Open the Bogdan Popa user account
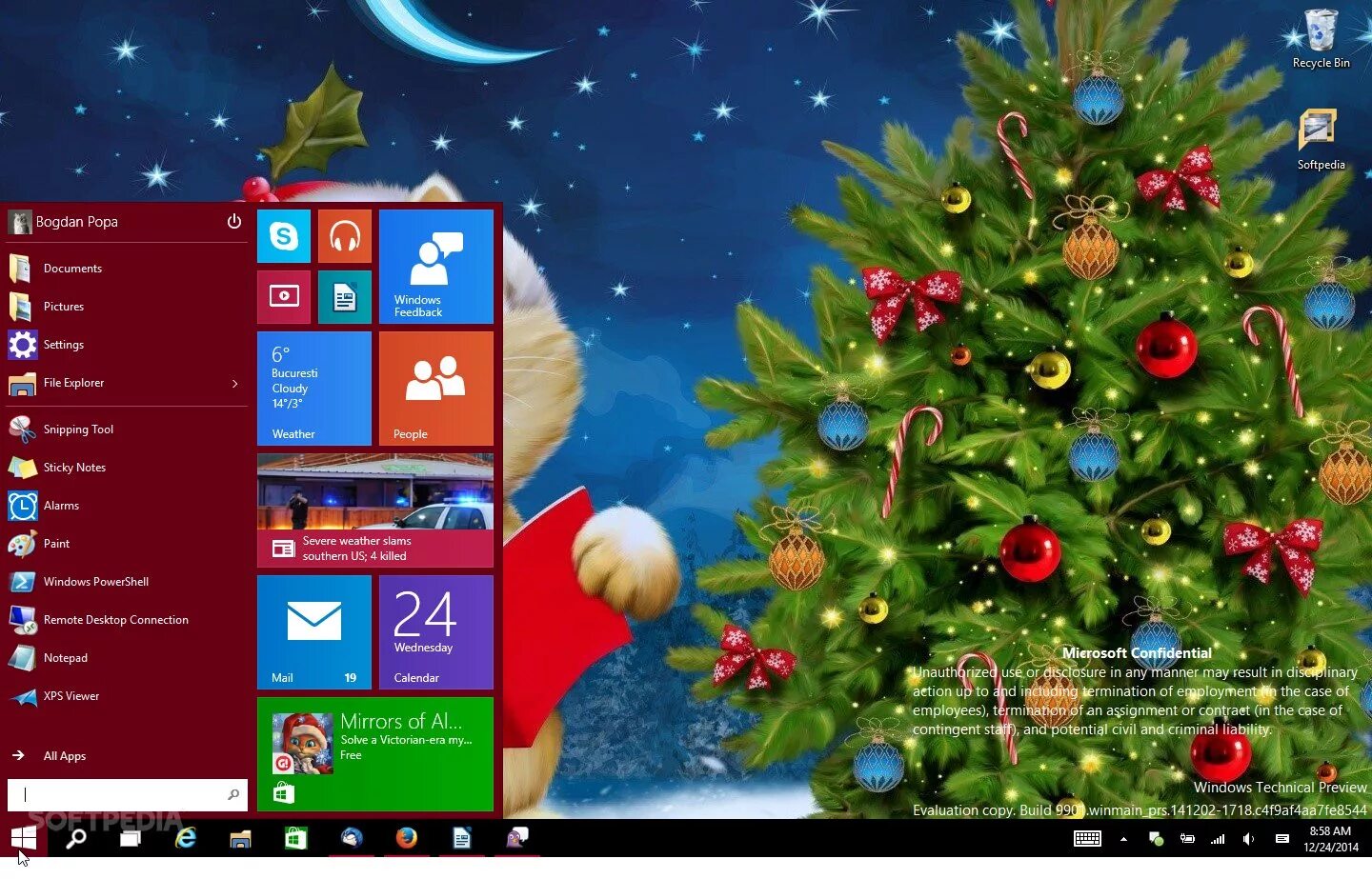1372x879 pixels. (x=64, y=222)
